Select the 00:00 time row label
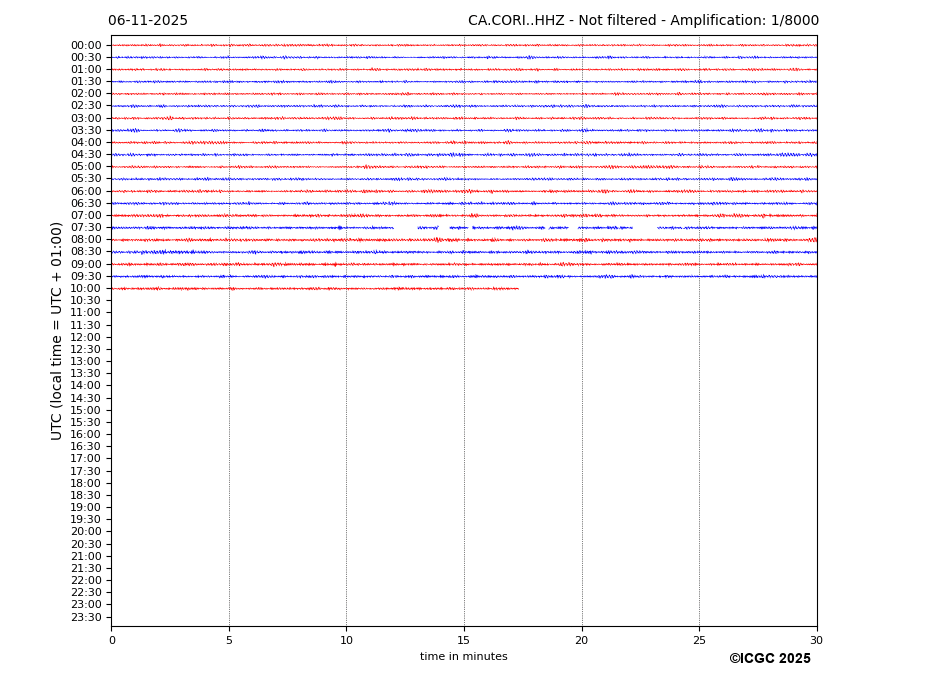 [x=86, y=45]
